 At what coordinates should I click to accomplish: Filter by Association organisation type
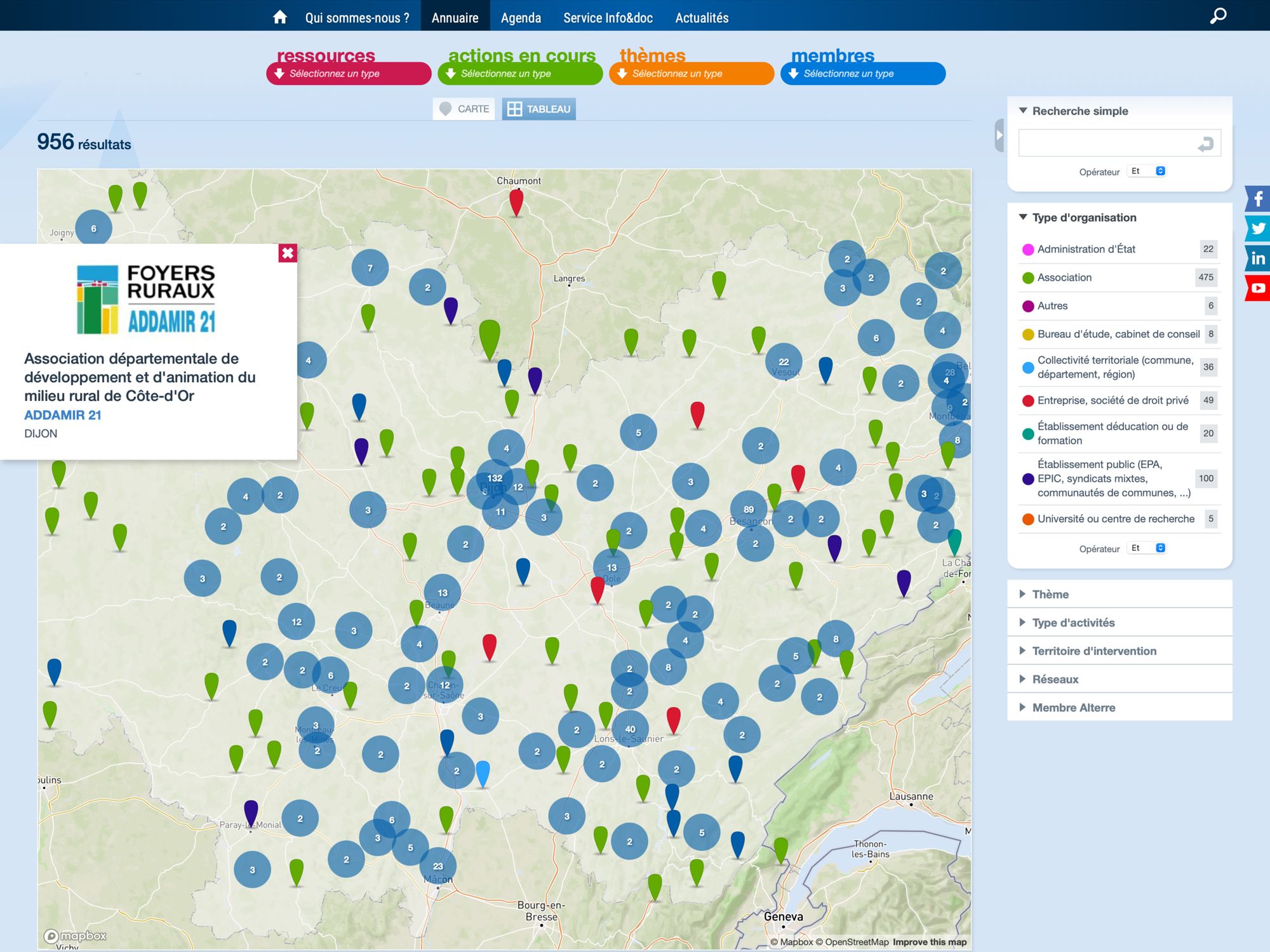click(1064, 277)
